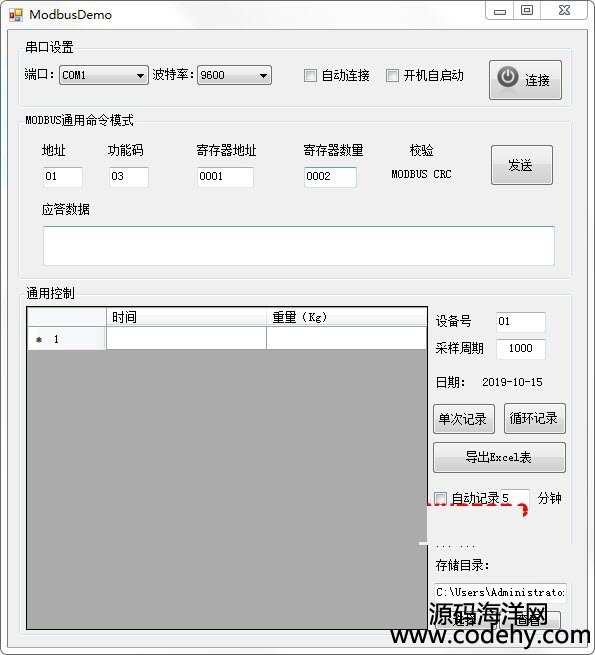Click the 导出Excel表 button
Viewport: 595px width, 655px height.
tap(499, 457)
